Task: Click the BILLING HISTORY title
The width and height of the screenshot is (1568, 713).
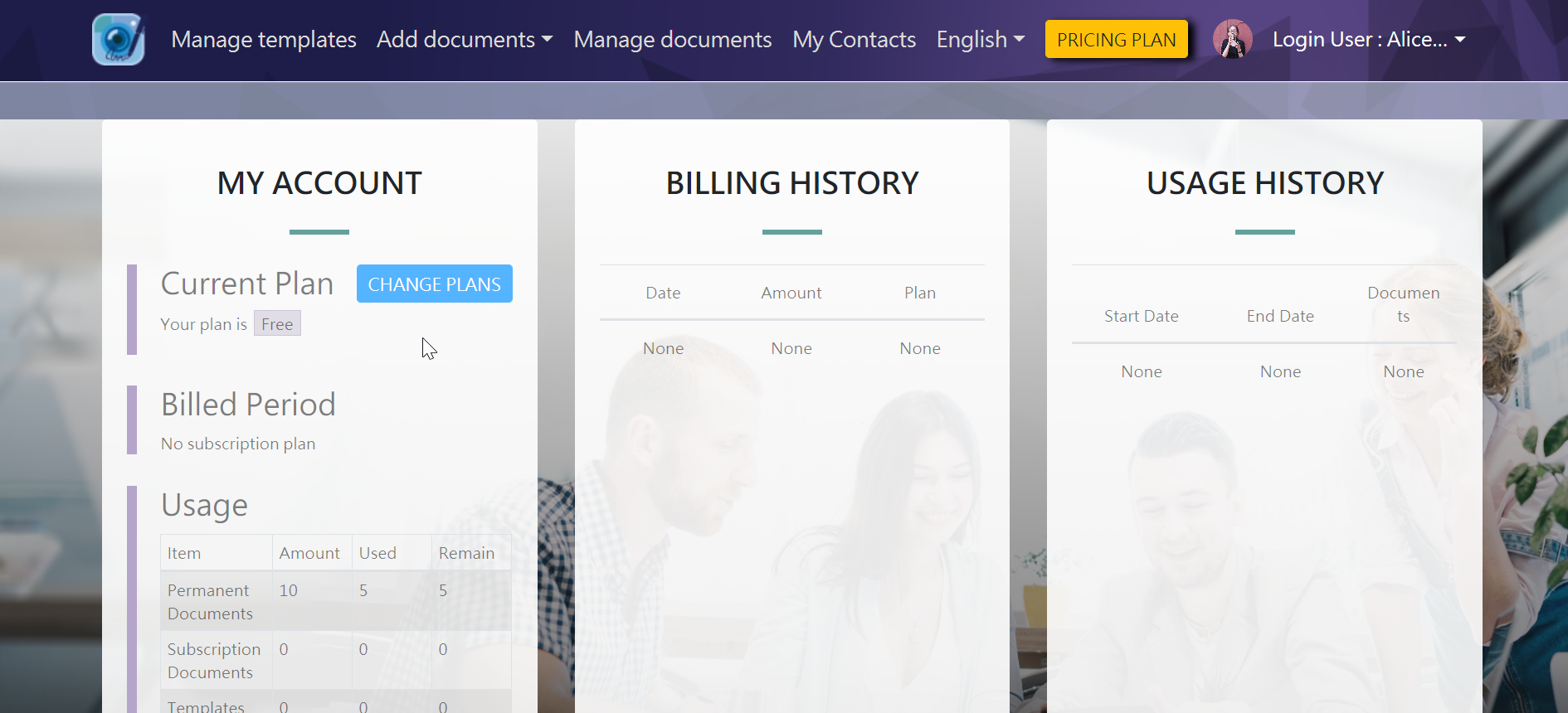Action: click(792, 183)
